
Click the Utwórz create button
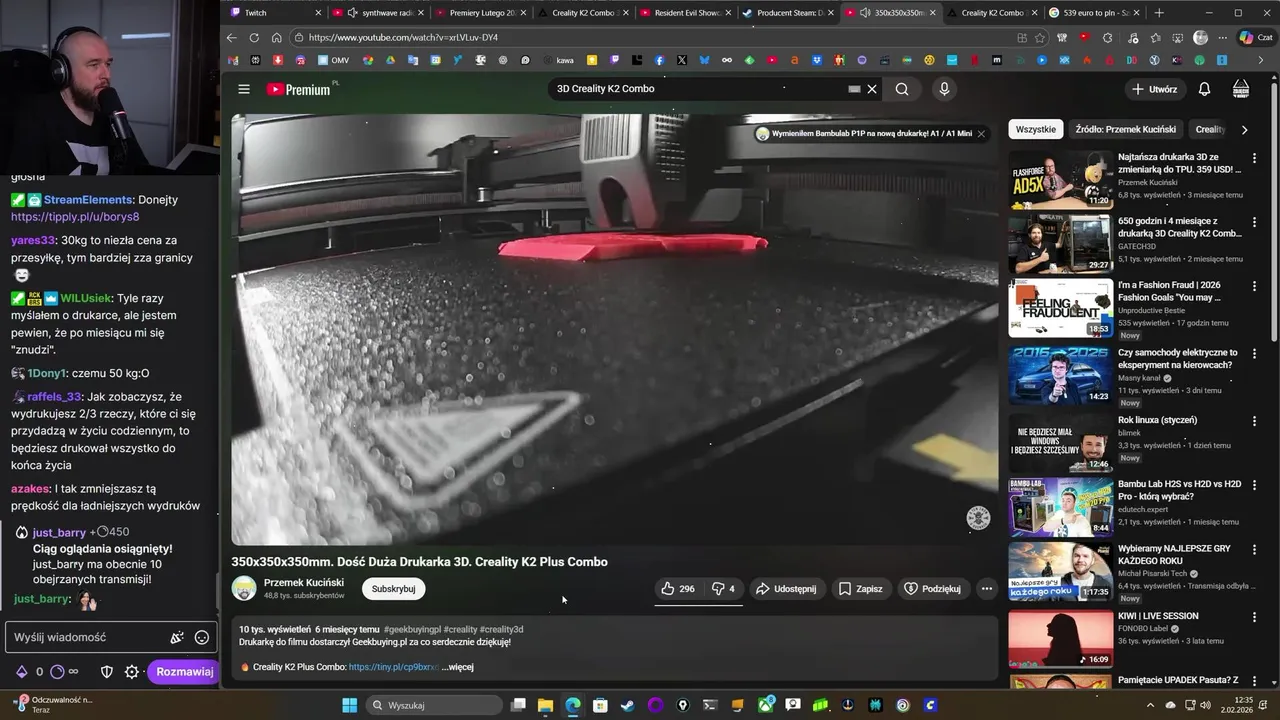coord(1154,89)
